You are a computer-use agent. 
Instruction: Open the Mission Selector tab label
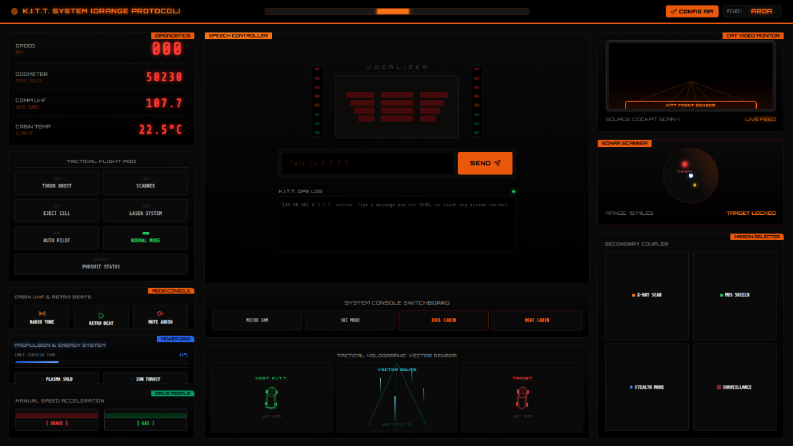click(757, 237)
